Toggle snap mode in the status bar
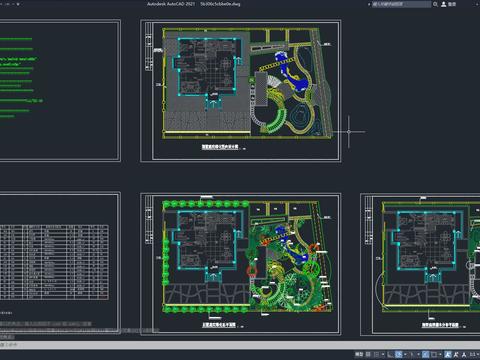Screen dimensions: 480x360 [x=377, y=354]
